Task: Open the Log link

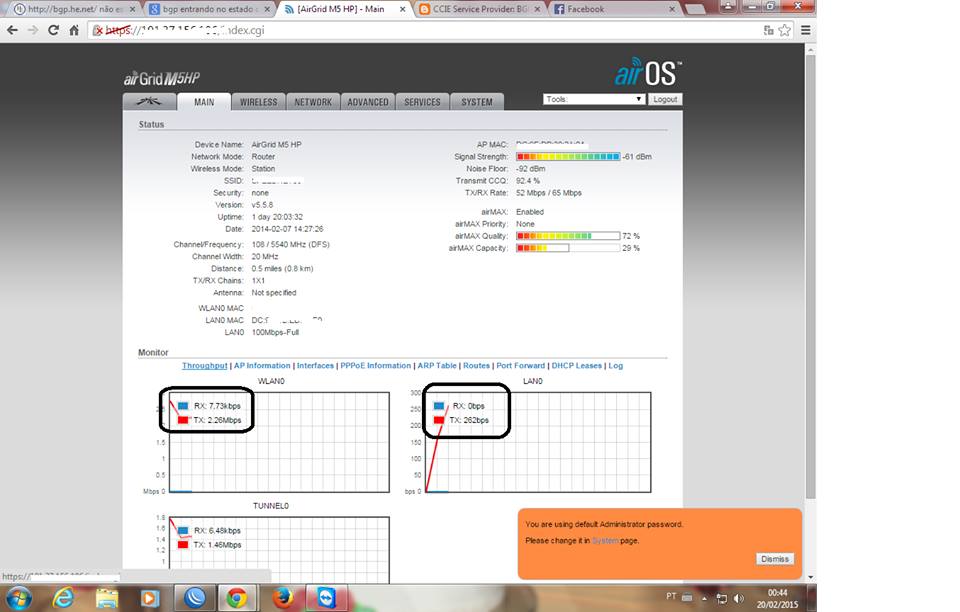Action: coord(615,365)
